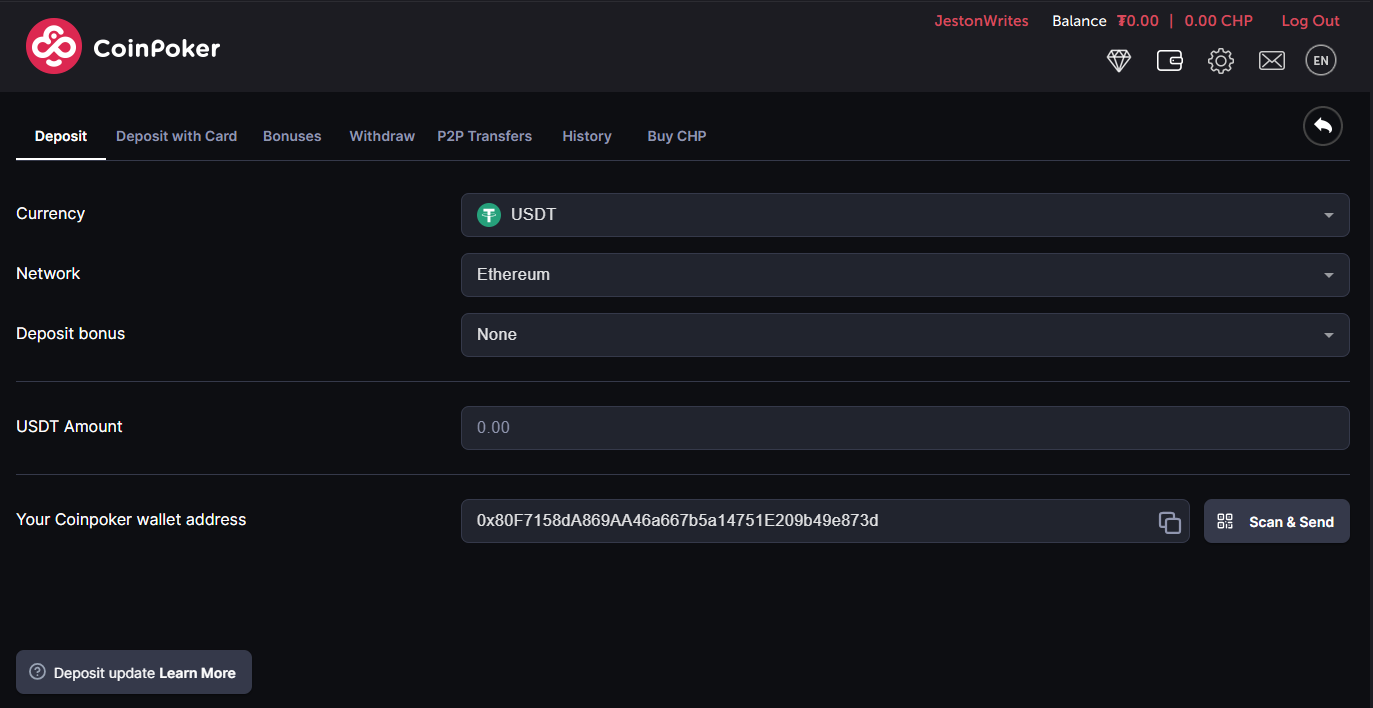Click the Network label
Image resolution: width=1373 pixels, height=708 pixels.
tap(48, 274)
